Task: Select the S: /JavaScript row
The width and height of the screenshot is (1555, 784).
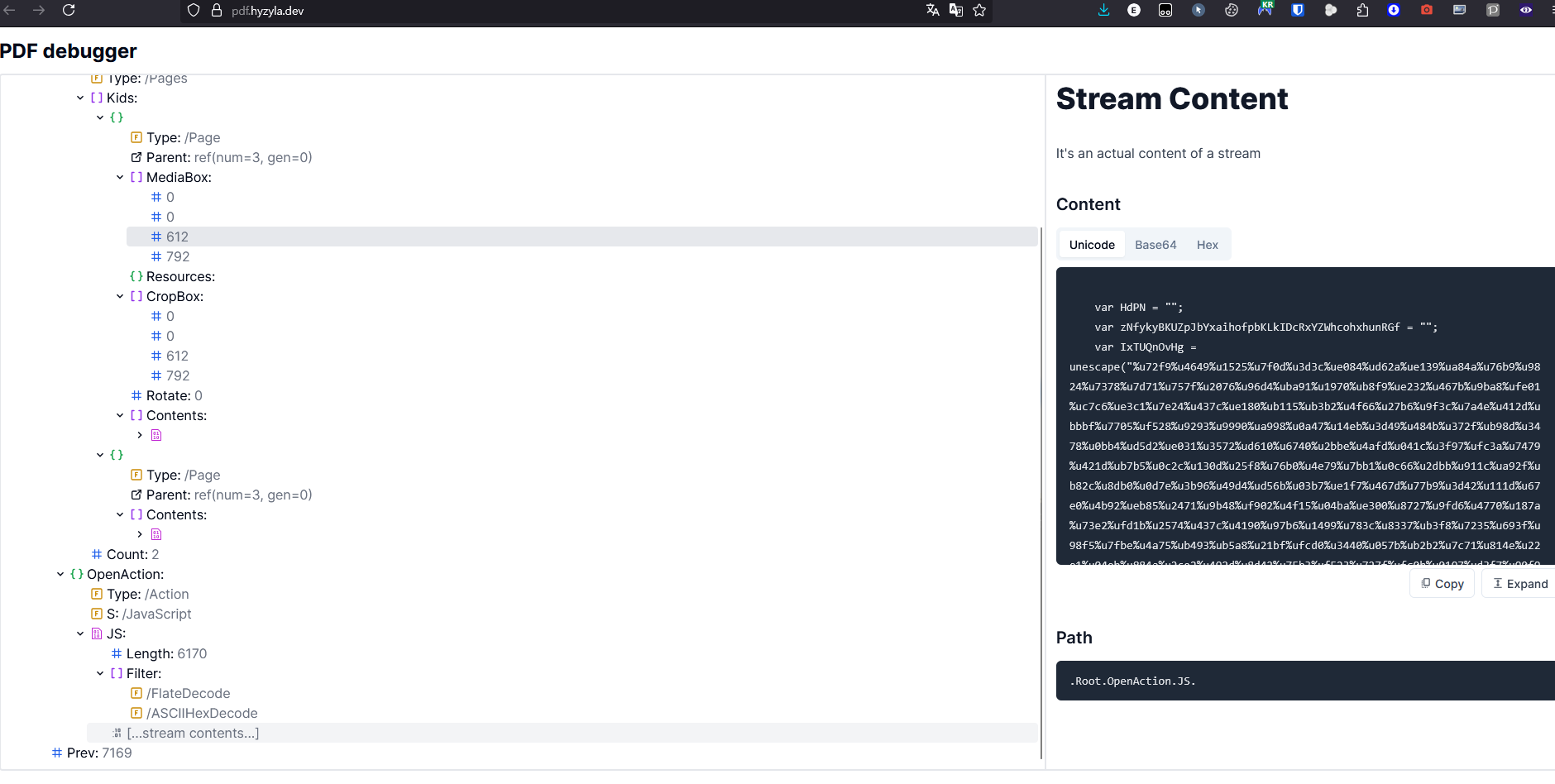Action: 562,614
